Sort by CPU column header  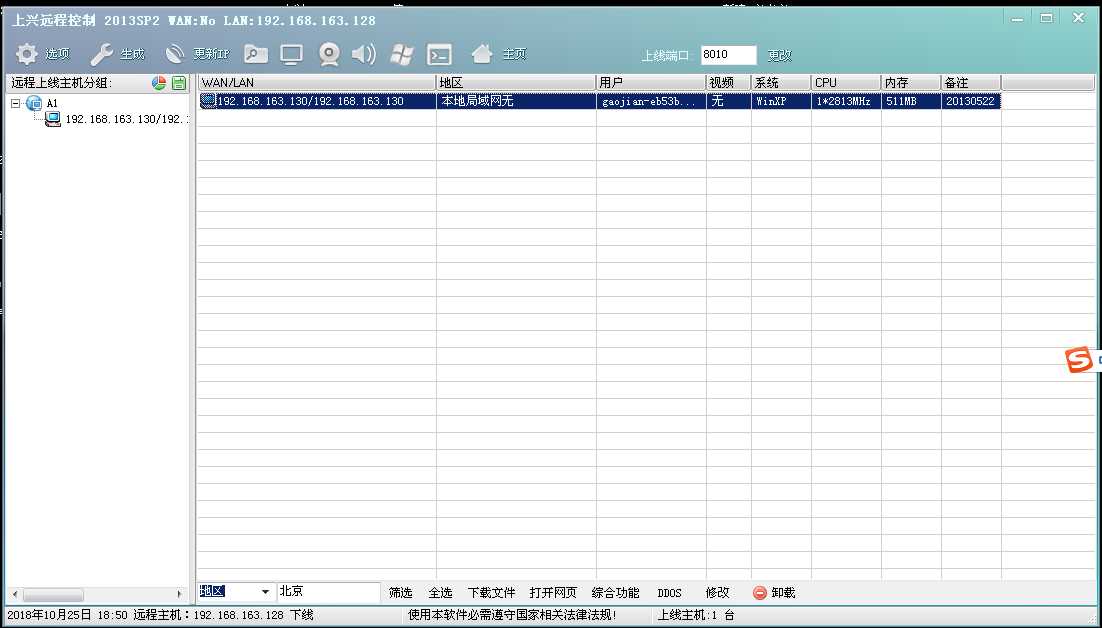845,83
